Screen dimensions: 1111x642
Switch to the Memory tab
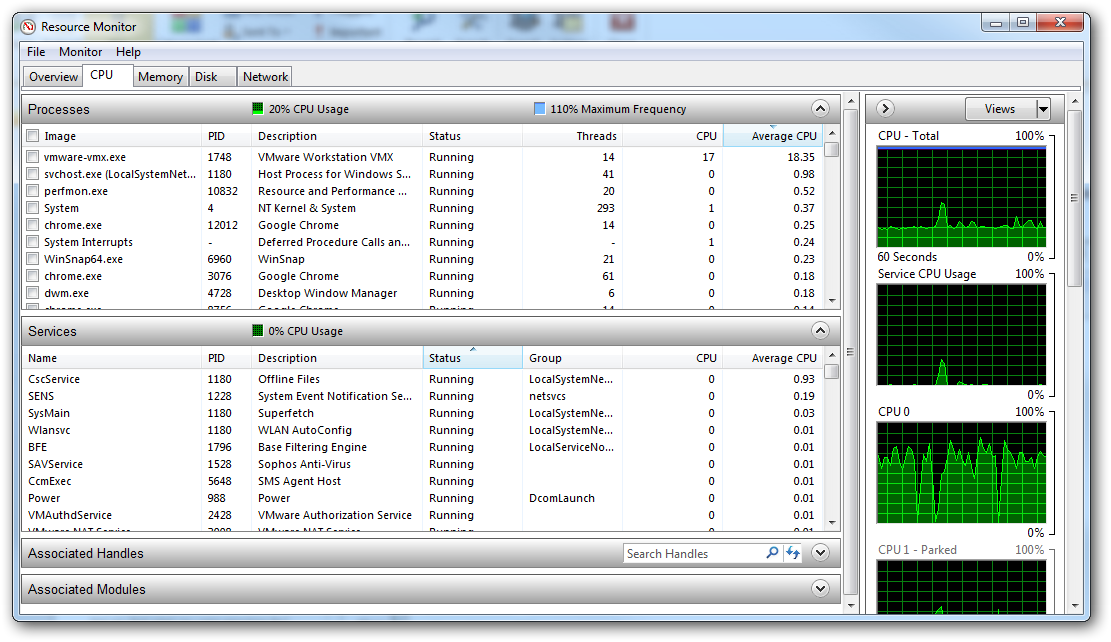tap(160, 77)
